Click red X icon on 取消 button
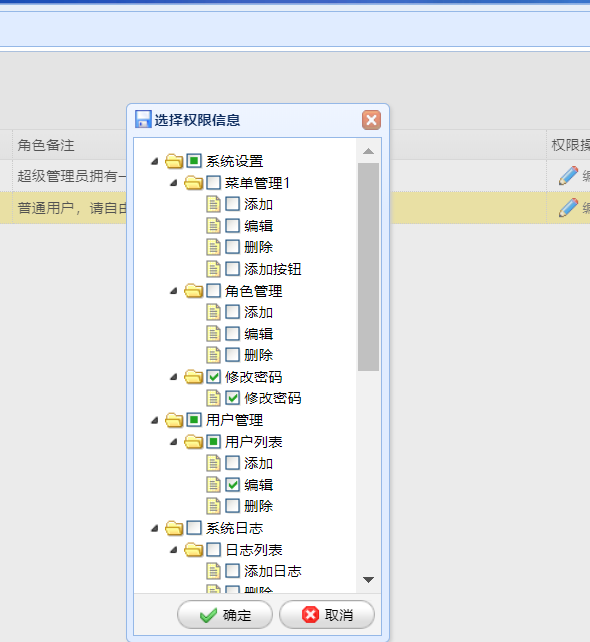This screenshot has width=590, height=642. pos(310,615)
